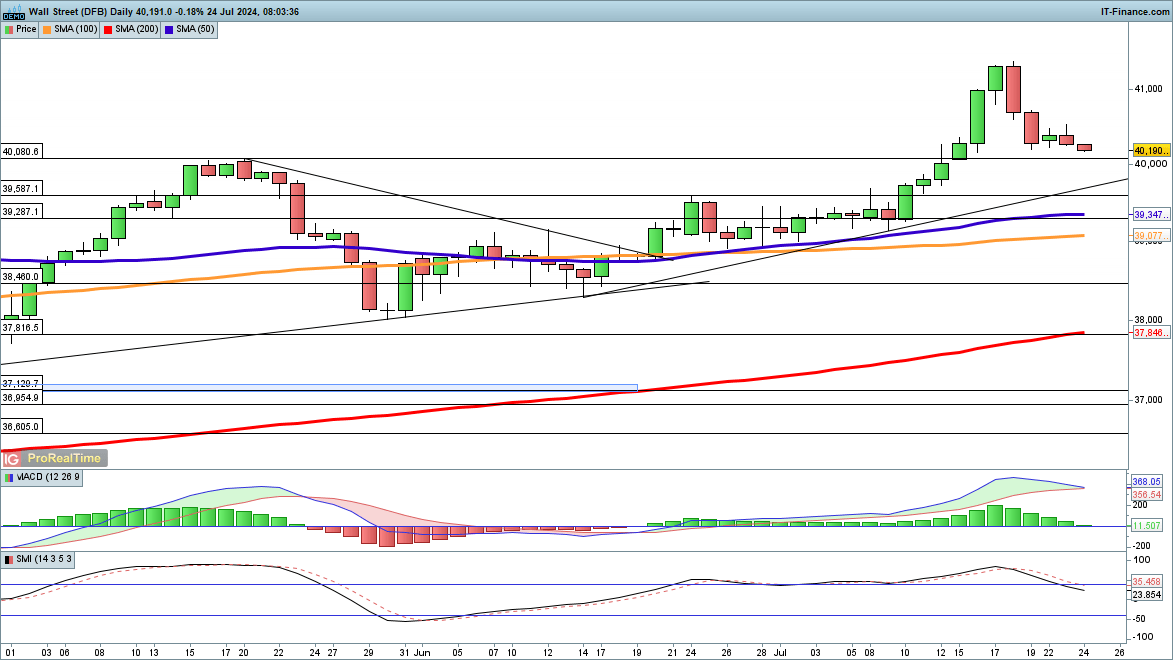Select the 40,080.6 horizontal level label
This screenshot has height=660, width=1173.
coord(21,152)
